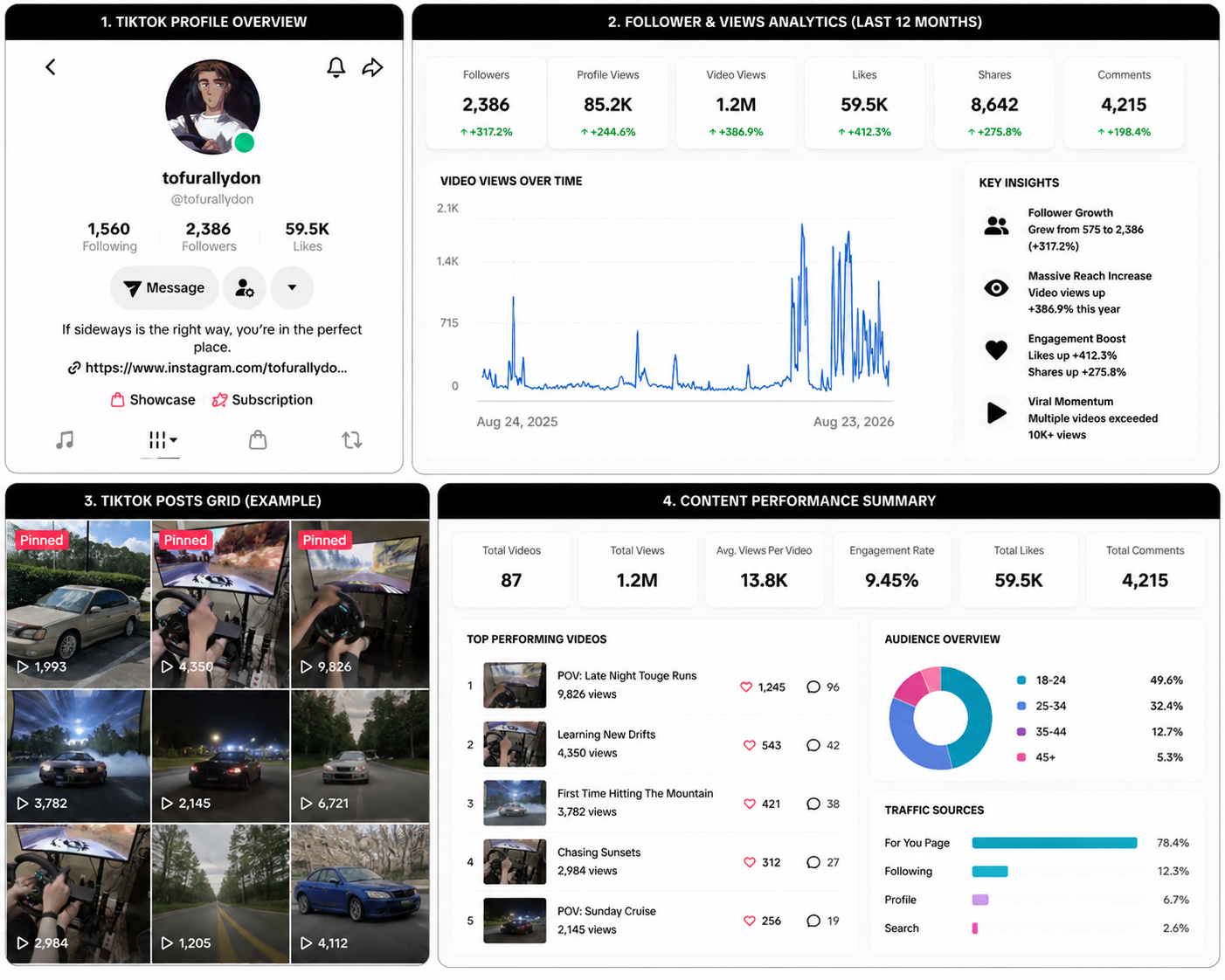Go back using the left chevron arrow

click(51, 66)
